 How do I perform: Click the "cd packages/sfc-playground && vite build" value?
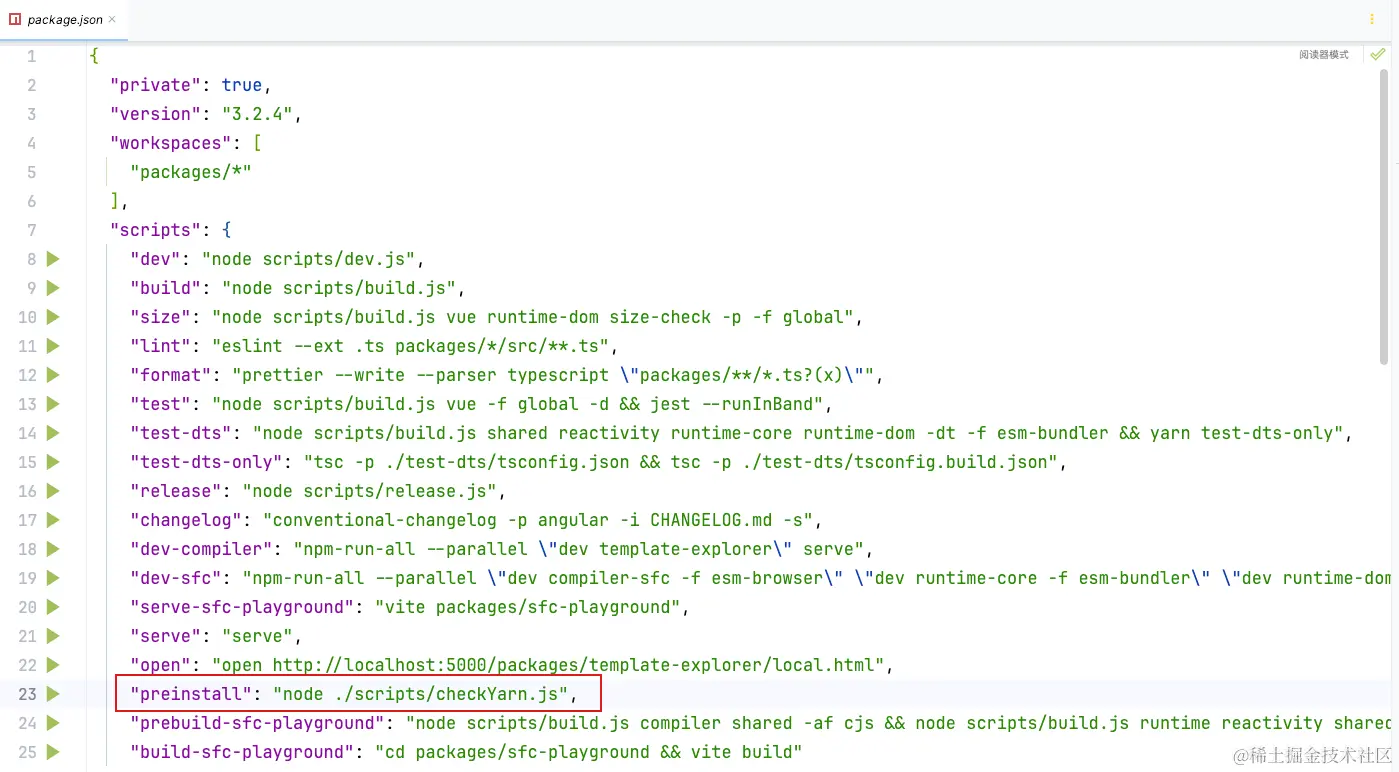pyautogui.click(x=588, y=752)
